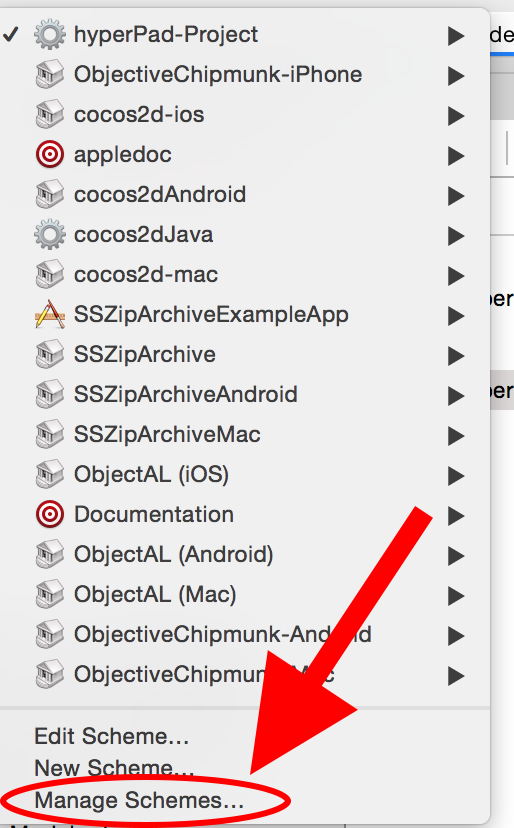Click the cocos2dJava gear icon
Viewport: 514px width, 828px height.
50,234
